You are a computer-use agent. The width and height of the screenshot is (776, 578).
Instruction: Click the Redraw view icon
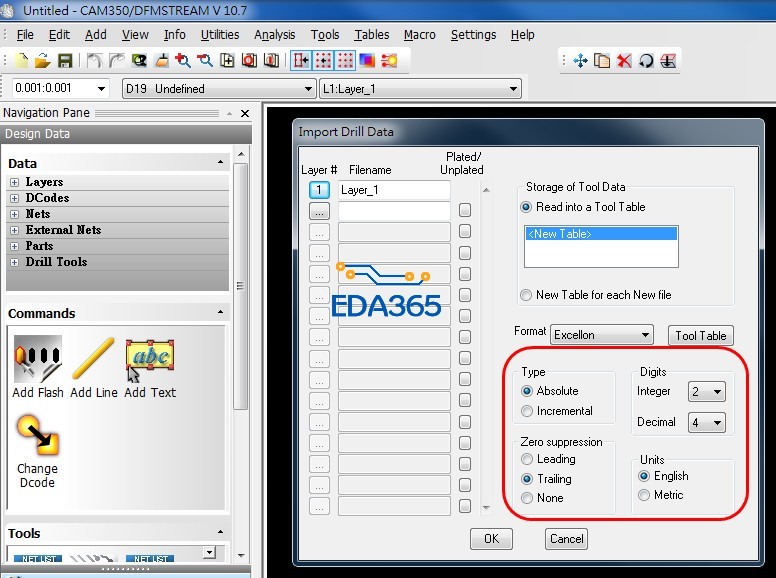139,61
